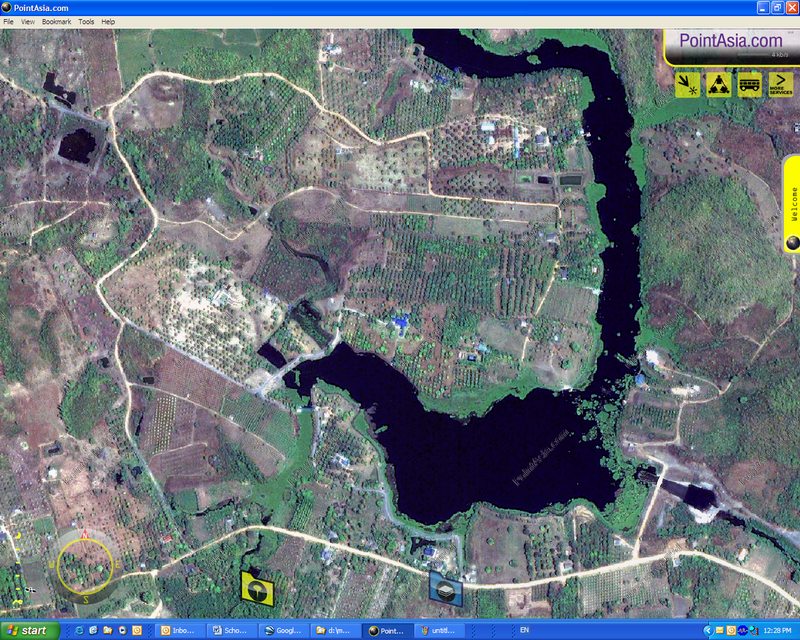The width and height of the screenshot is (800, 640).
Task: Click the red north indicator on compass
Action: pos(84,536)
